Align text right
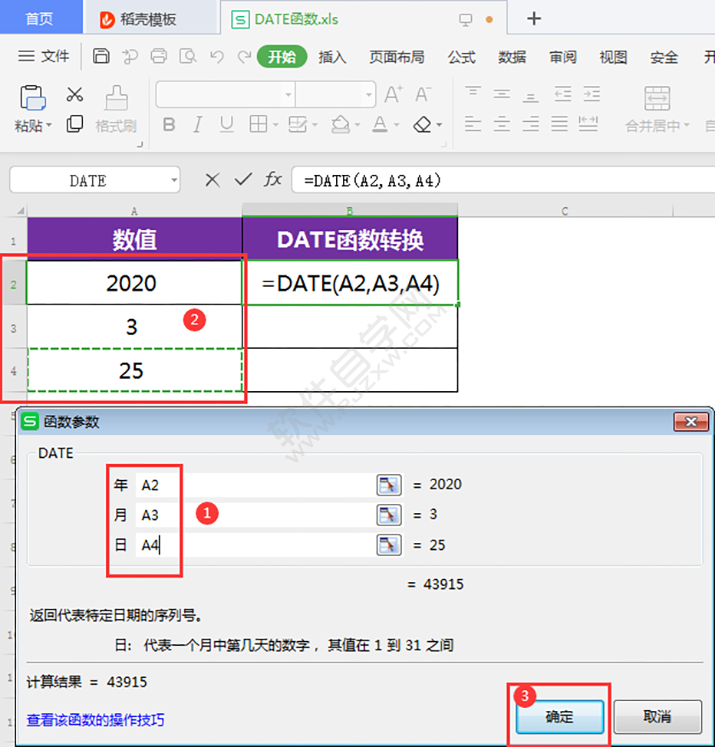This screenshot has height=747, width=715. point(530,124)
